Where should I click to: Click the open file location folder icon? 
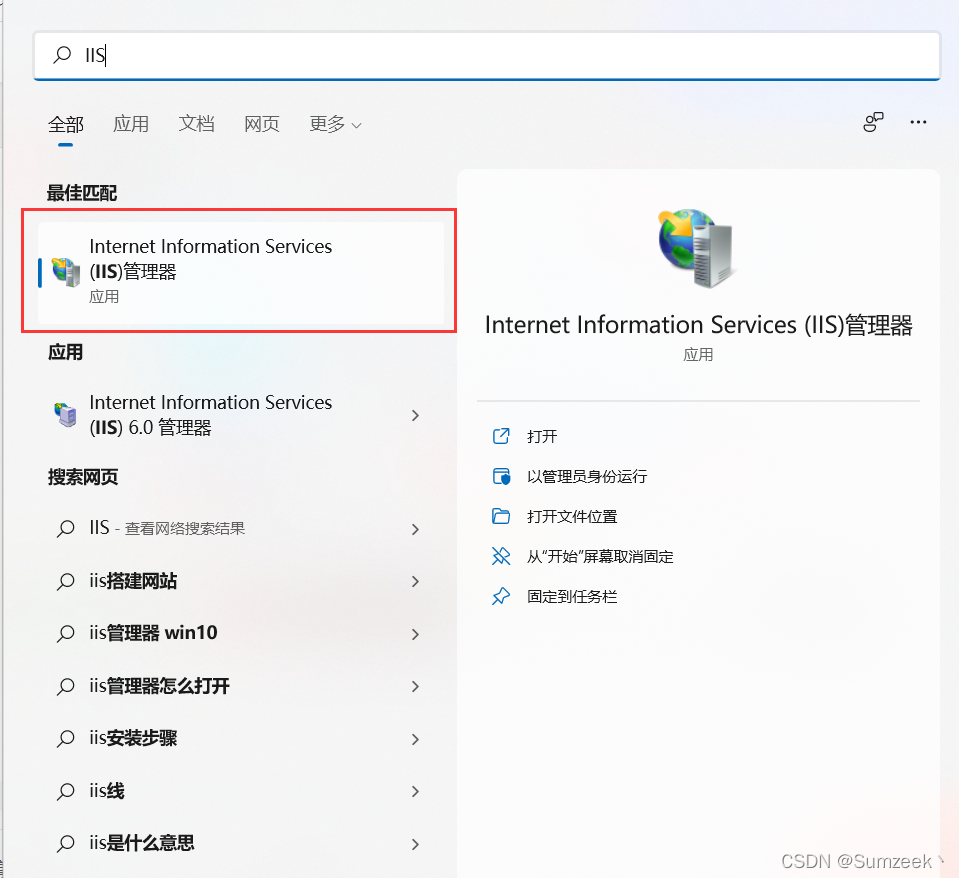(501, 517)
